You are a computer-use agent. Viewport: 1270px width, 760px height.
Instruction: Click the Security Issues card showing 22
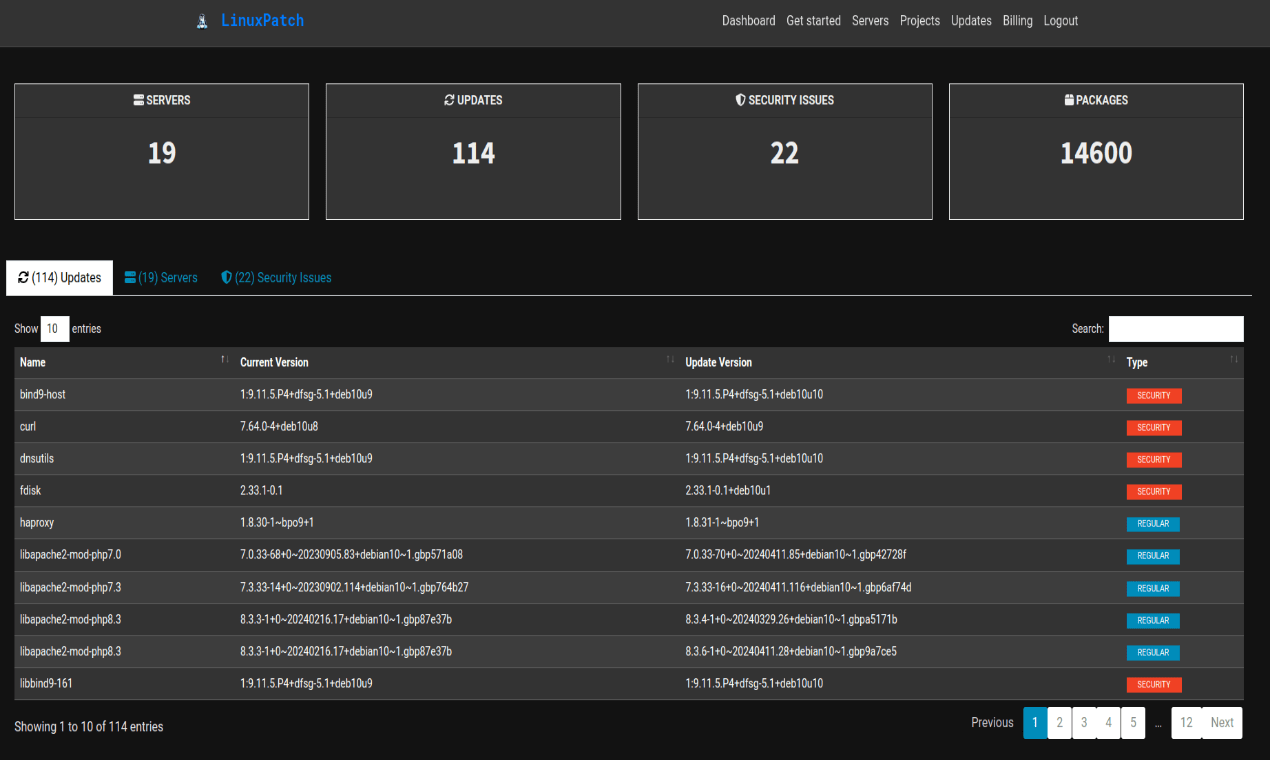[x=785, y=151]
